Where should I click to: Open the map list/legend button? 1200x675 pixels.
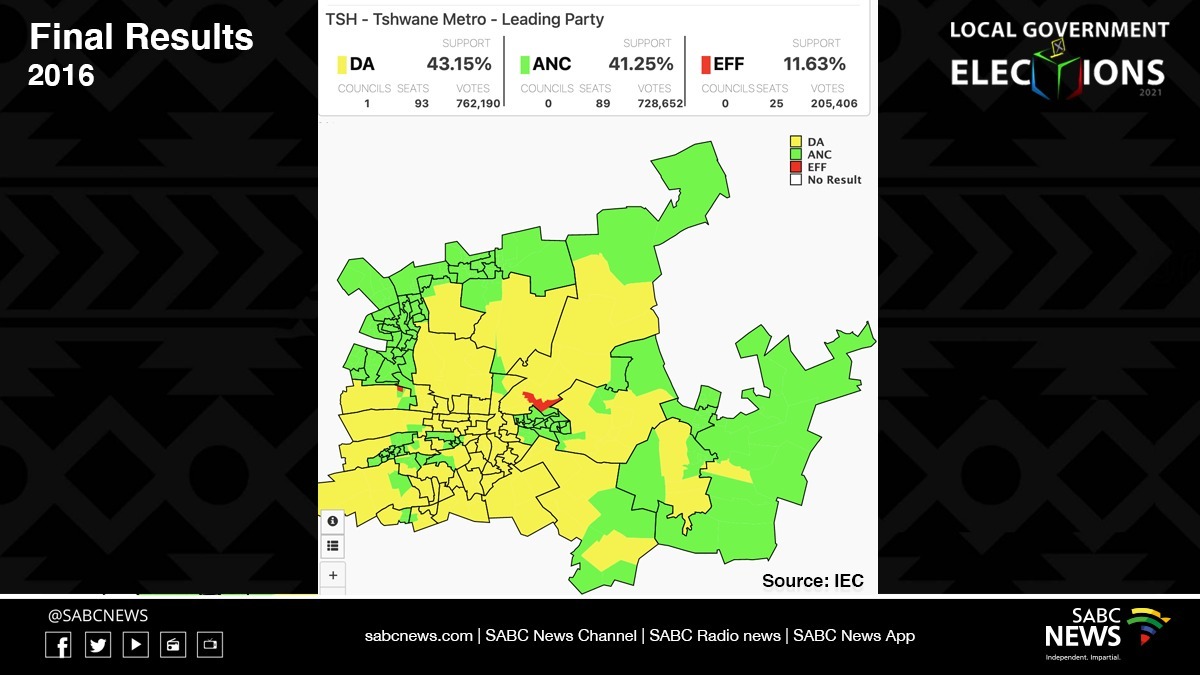tap(333, 546)
